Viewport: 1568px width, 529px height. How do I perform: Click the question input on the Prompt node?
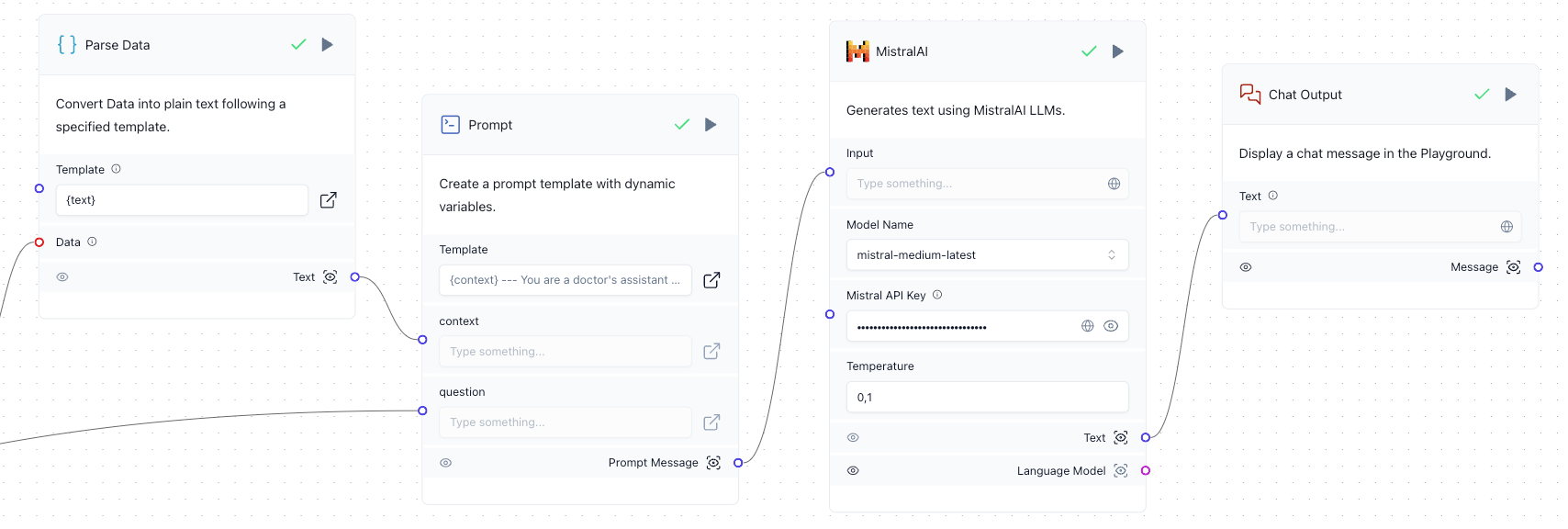coord(565,422)
